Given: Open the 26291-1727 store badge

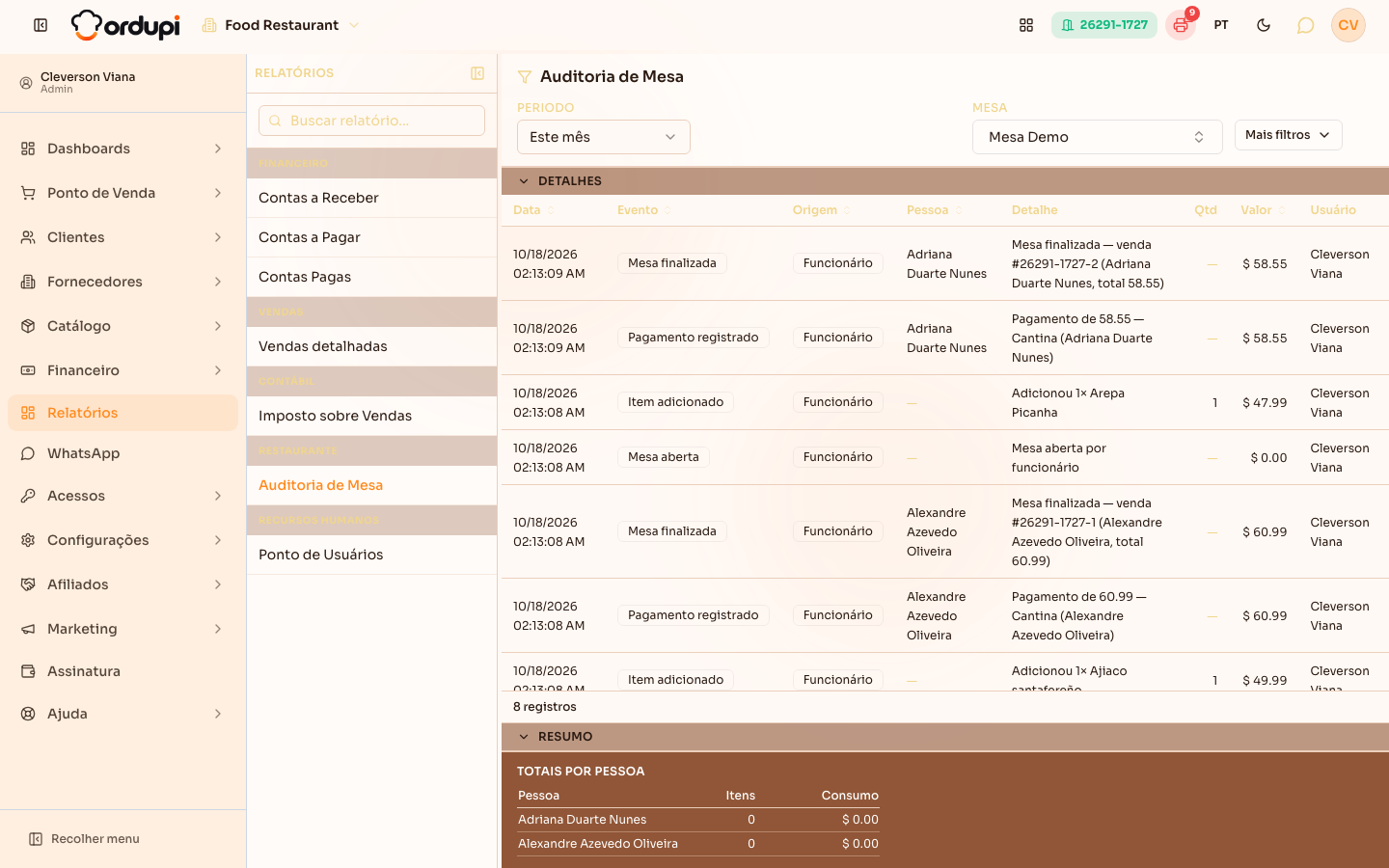Looking at the screenshot, I should point(1103,25).
